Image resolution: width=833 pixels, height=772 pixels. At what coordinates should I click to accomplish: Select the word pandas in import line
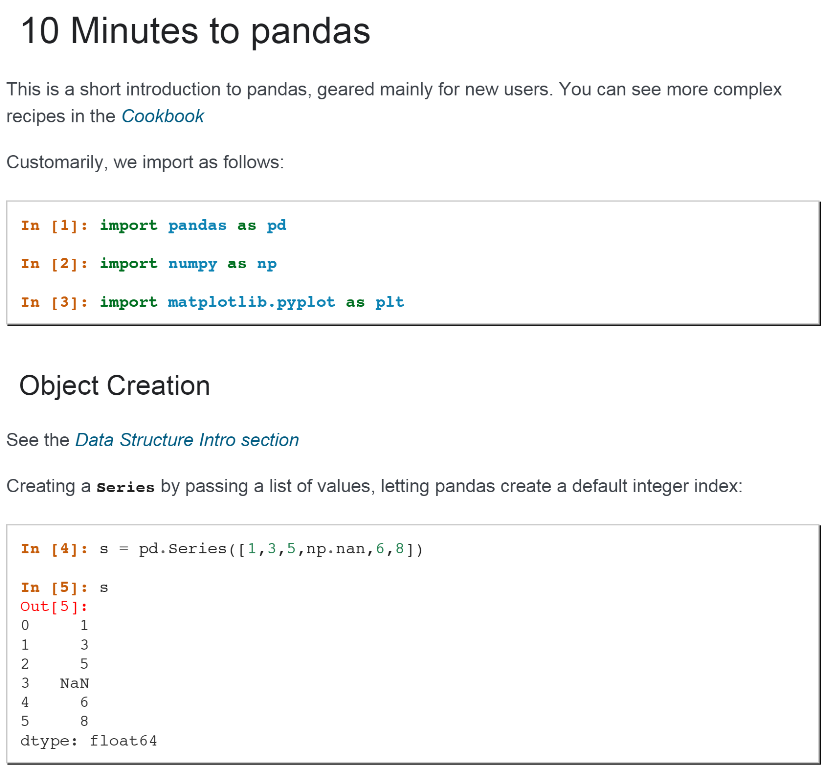[x=197, y=226]
